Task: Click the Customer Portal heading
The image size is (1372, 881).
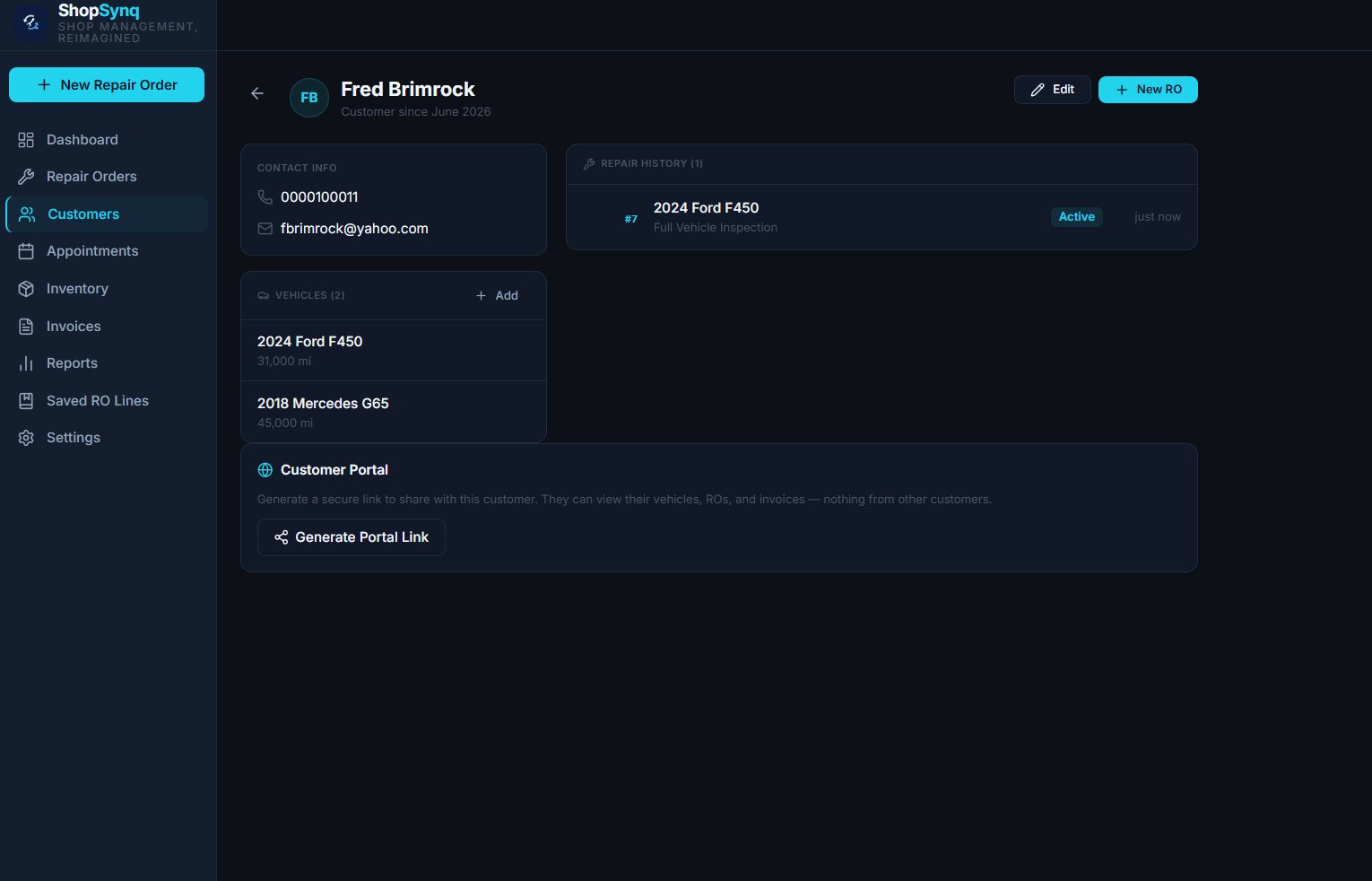Action: [334, 470]
